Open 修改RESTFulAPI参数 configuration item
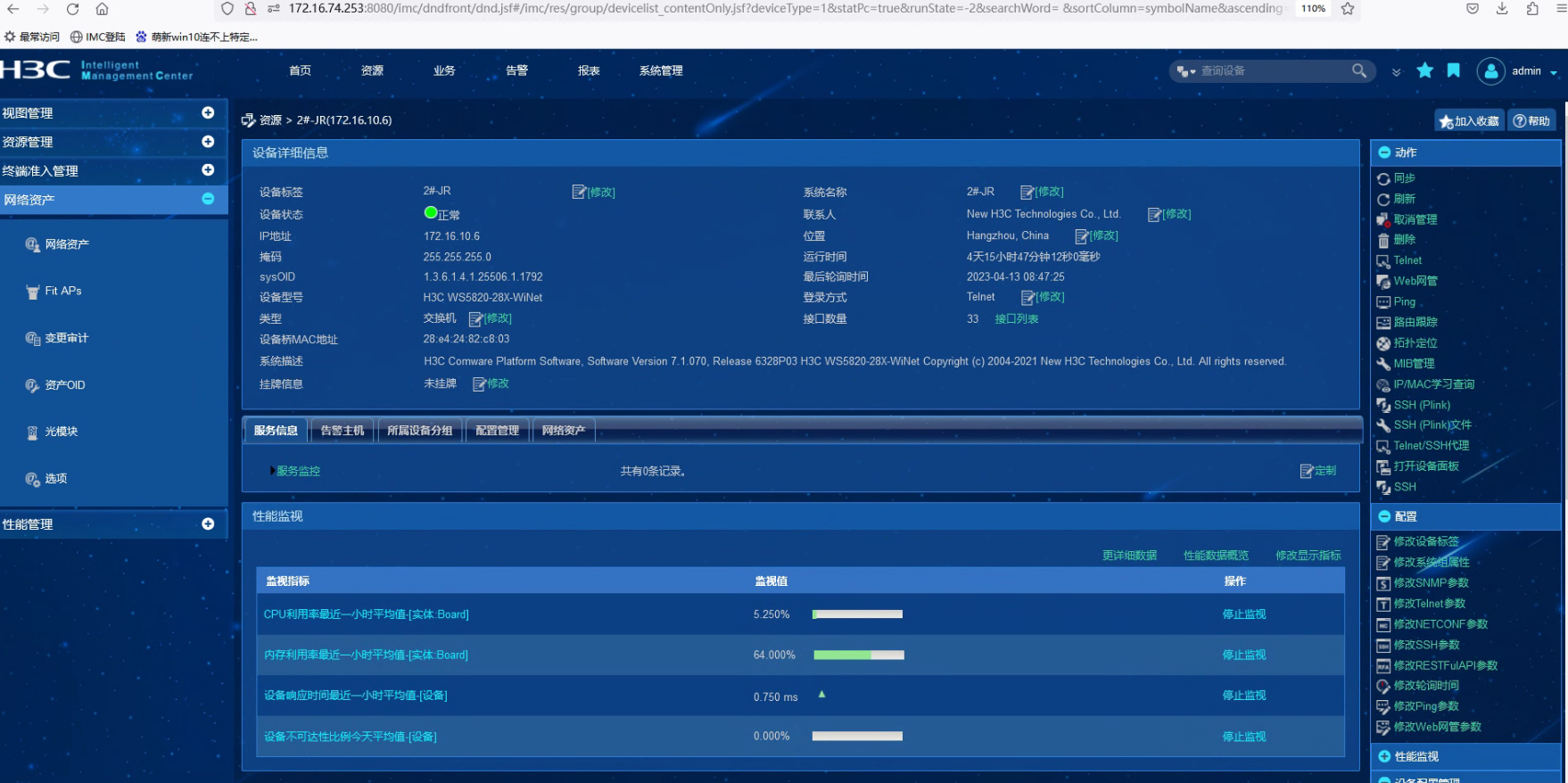1568x783 pixels. (x=1445, y=665)
